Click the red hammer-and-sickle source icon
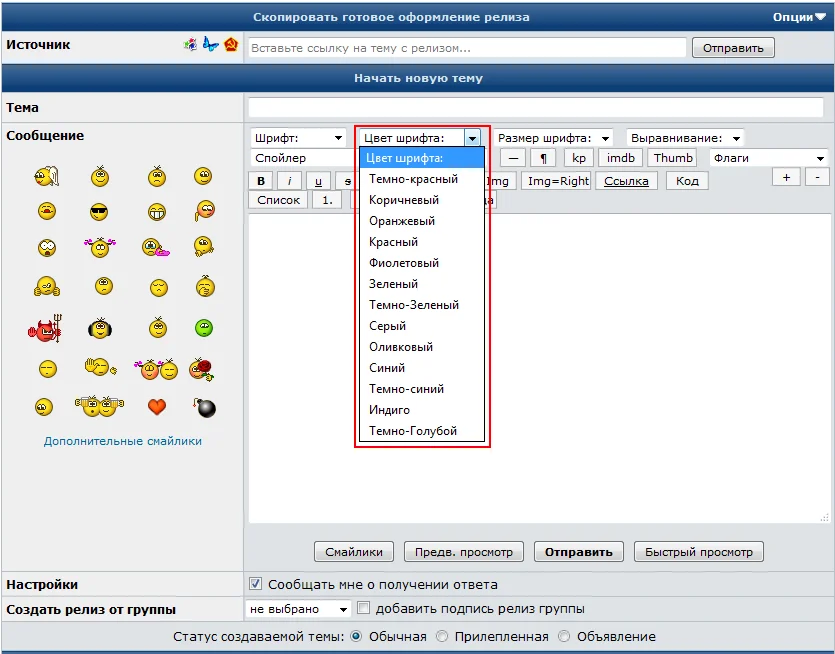This screenshot has height=654, width=835. [x=231, y=45]
